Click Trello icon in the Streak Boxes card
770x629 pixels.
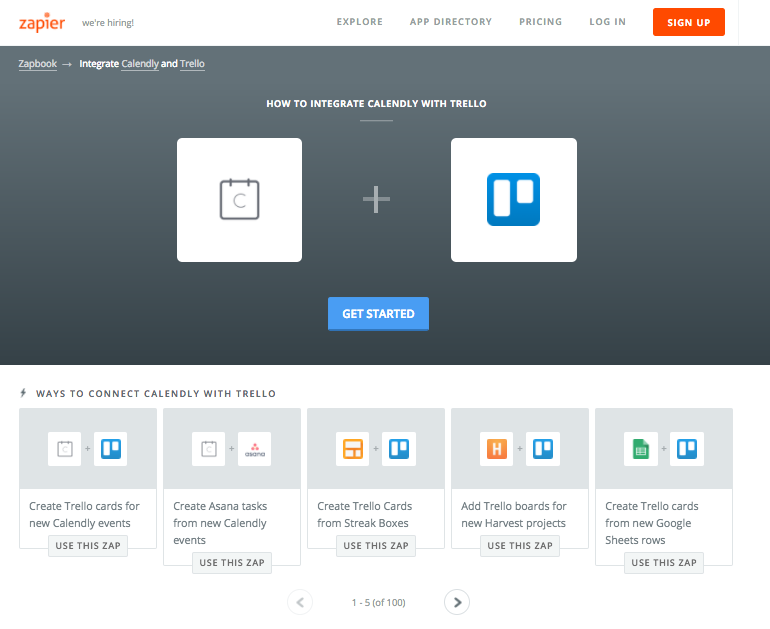click(x=399, y=449)
